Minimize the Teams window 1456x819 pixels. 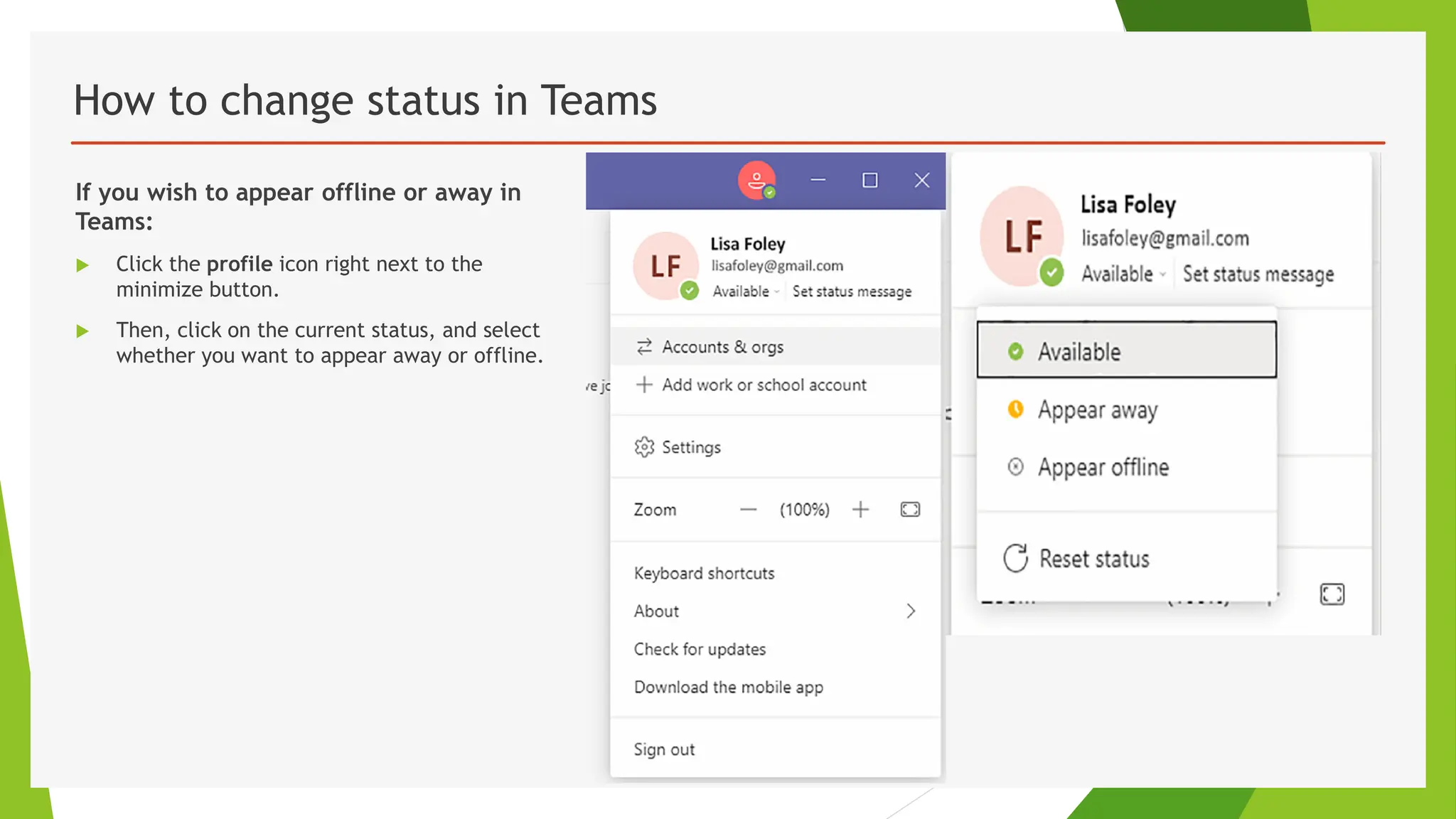[818, 181]
